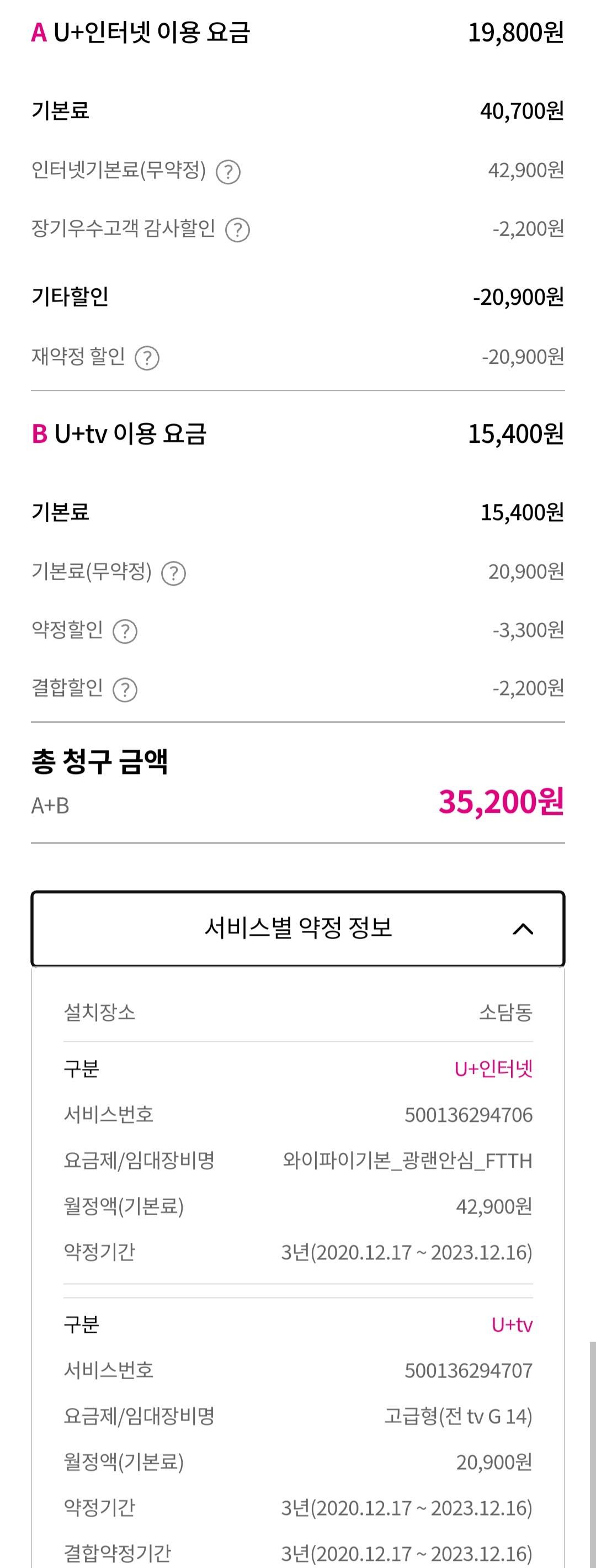The height and width of the screenshot is (1568, 596).
Task: Open help icon for U+tv 기본료(무약정)
Action: (173, 574)
